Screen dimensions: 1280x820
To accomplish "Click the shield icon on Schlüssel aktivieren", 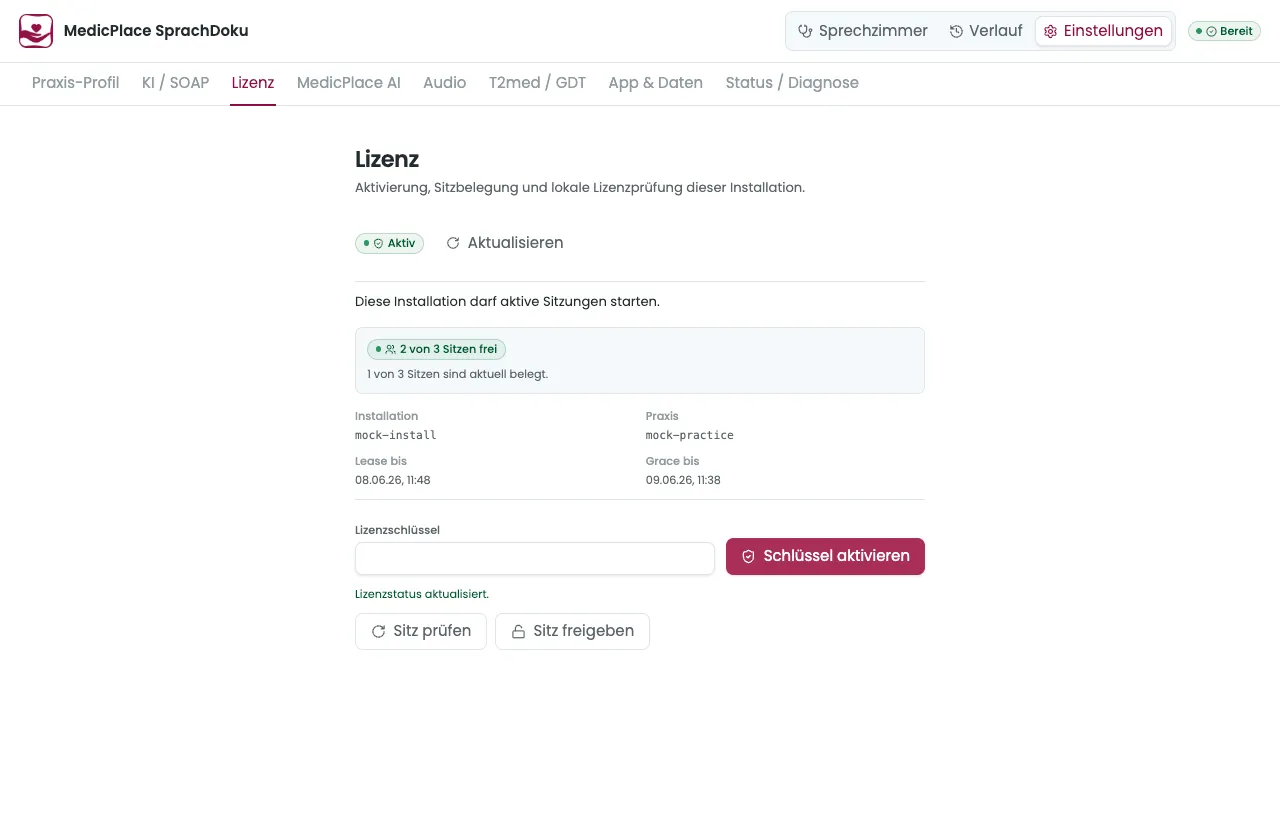I will pyautogui.click(x=748, y=556).
